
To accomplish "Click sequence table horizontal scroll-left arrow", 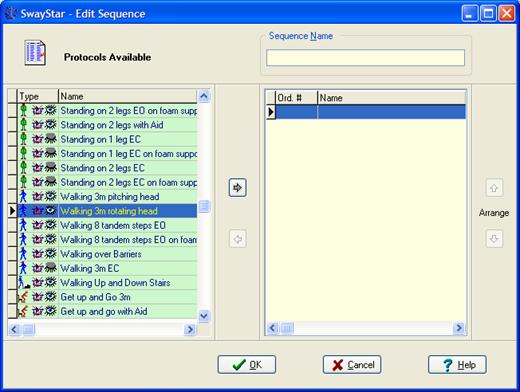I will coord(272,328).
